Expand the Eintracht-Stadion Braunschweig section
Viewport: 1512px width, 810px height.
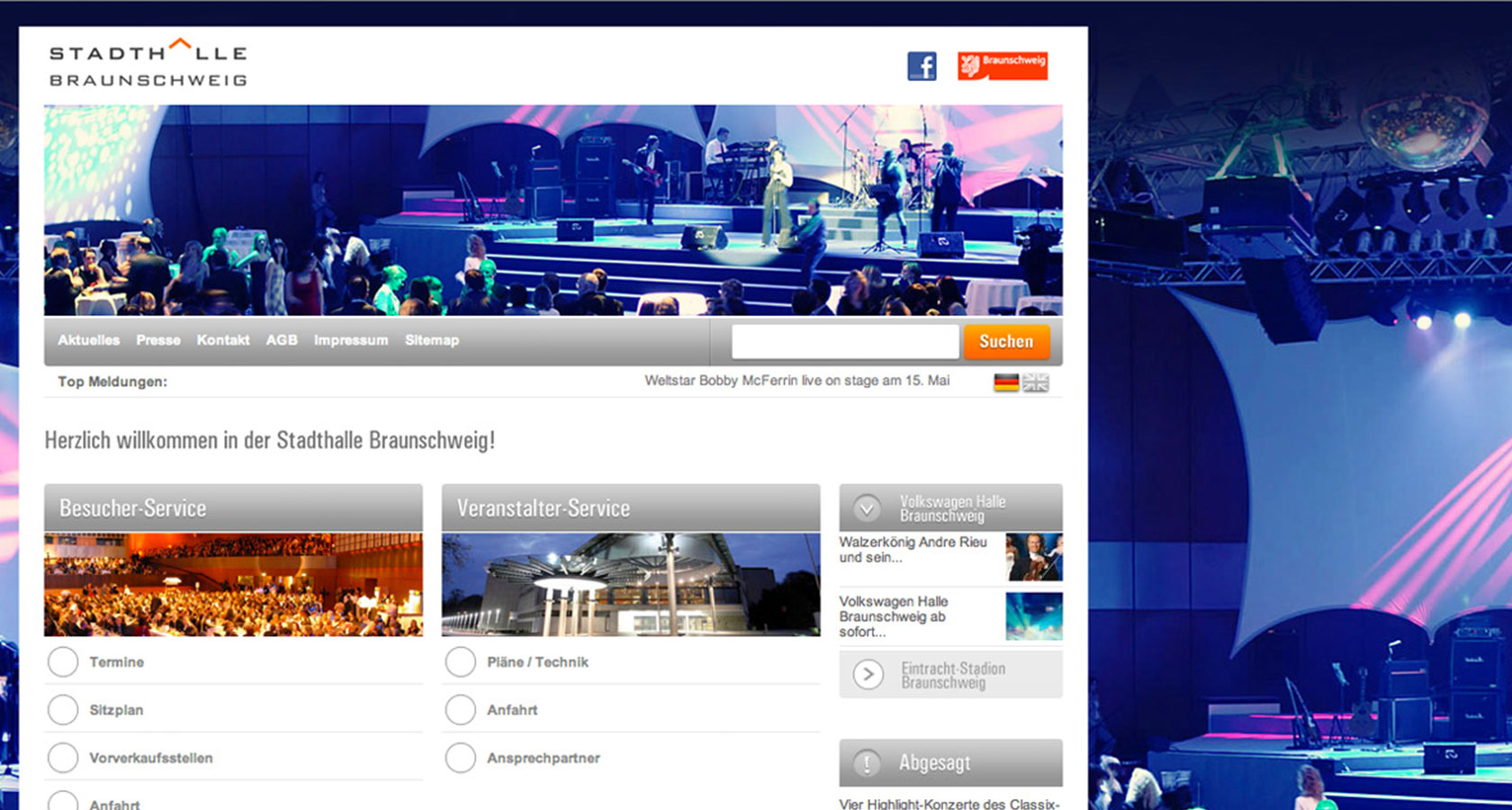tap(868, 674)
